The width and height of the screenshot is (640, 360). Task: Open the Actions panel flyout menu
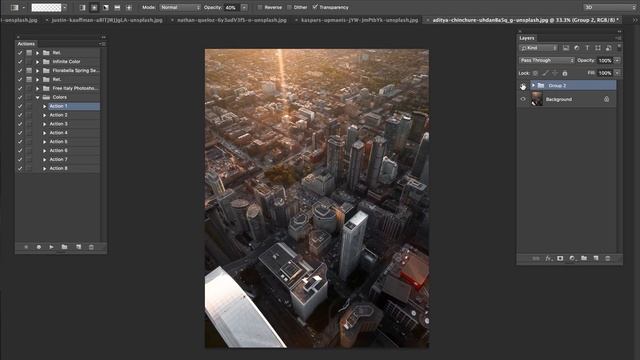tap(102, 44)
